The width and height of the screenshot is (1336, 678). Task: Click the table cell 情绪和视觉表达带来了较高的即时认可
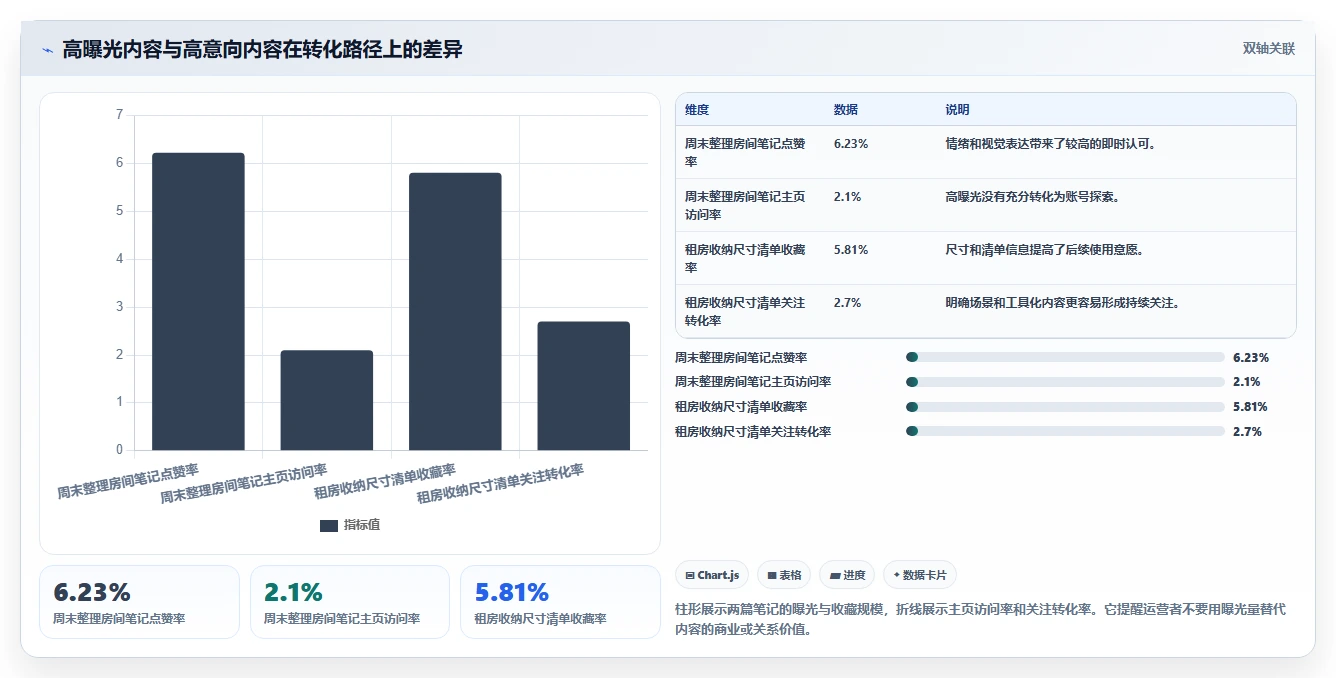click(1051, 144)
